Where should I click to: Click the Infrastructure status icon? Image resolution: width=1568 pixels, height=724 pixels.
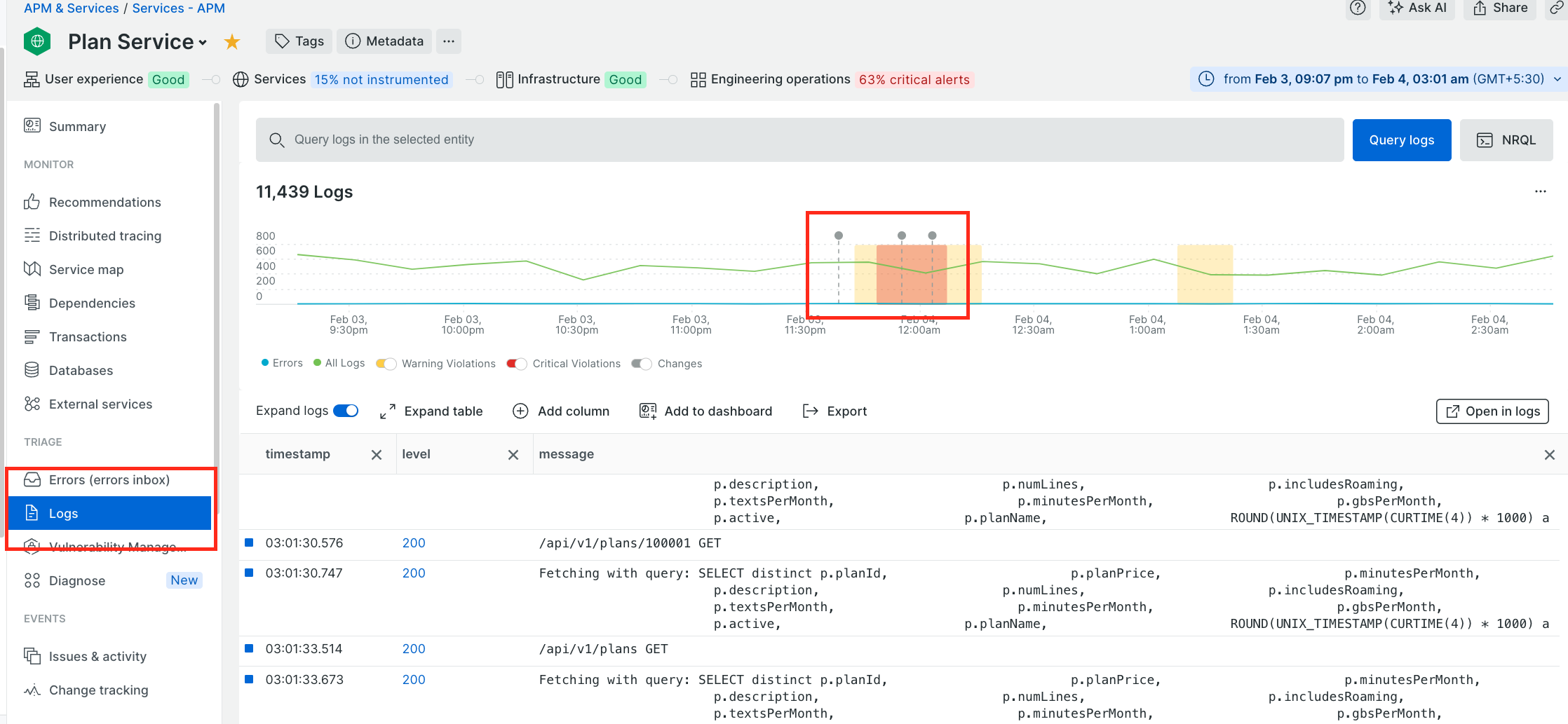coord(504,79)
